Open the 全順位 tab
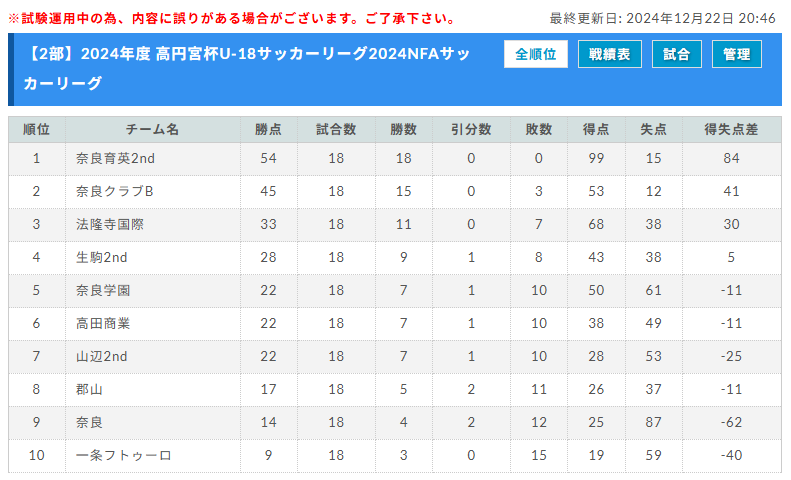Image resolution: width=791 pixels, height=480 pixels. (x=535, y=54)
